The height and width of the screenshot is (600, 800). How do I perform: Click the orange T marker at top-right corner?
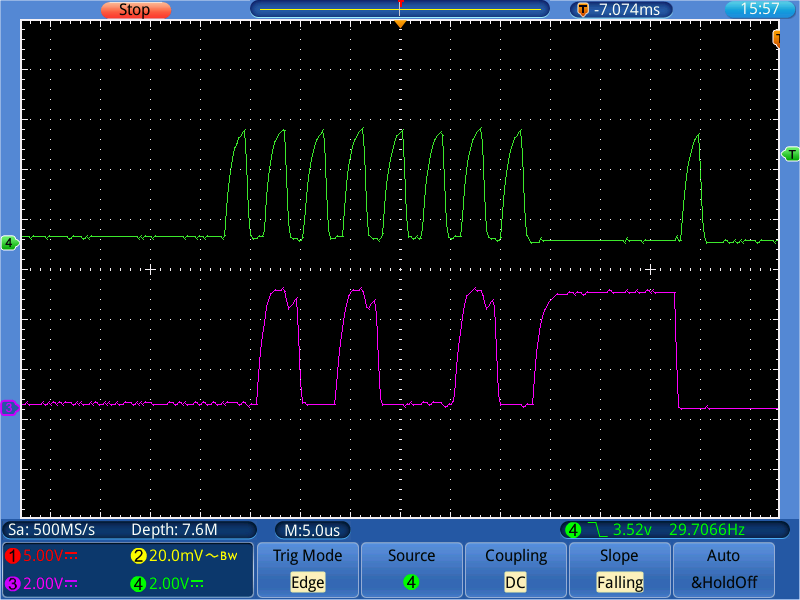point(777,38)
